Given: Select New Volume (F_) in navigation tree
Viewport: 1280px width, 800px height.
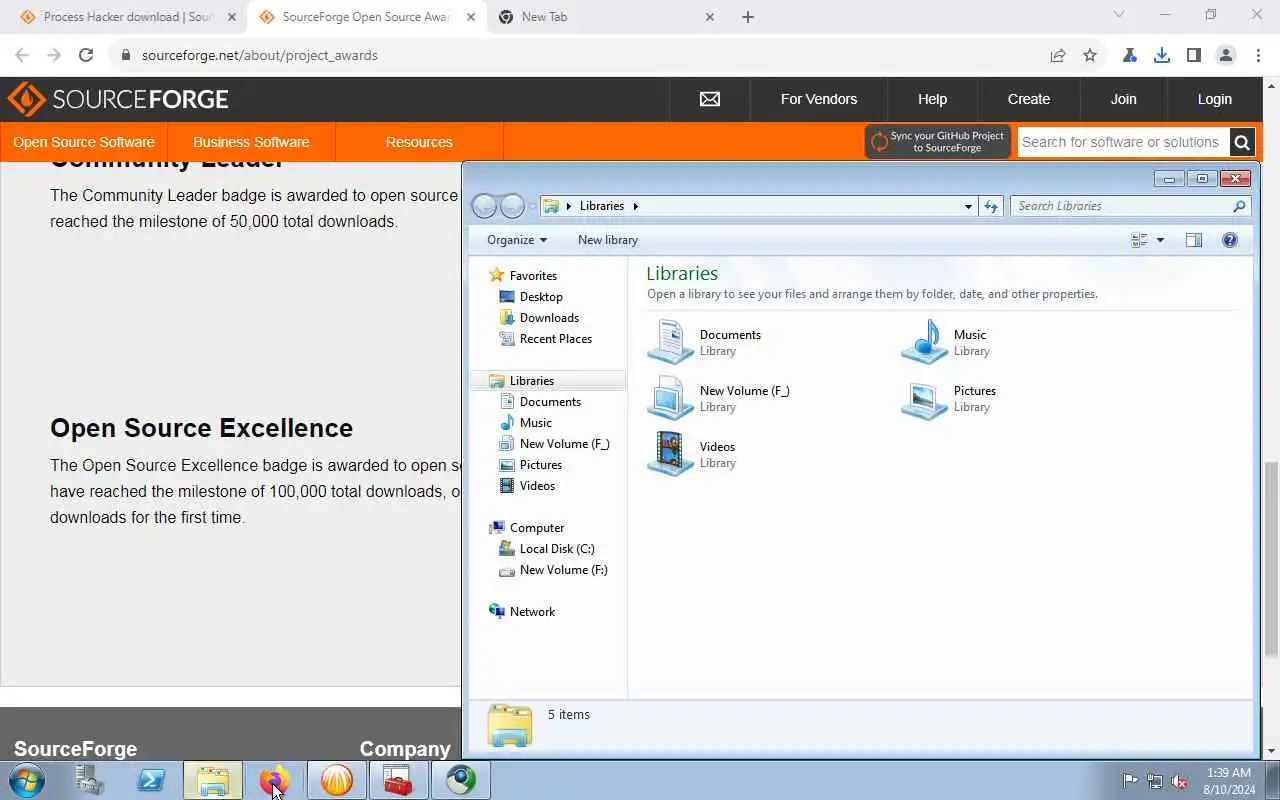Looking at the screenshot, I should 564,444.
